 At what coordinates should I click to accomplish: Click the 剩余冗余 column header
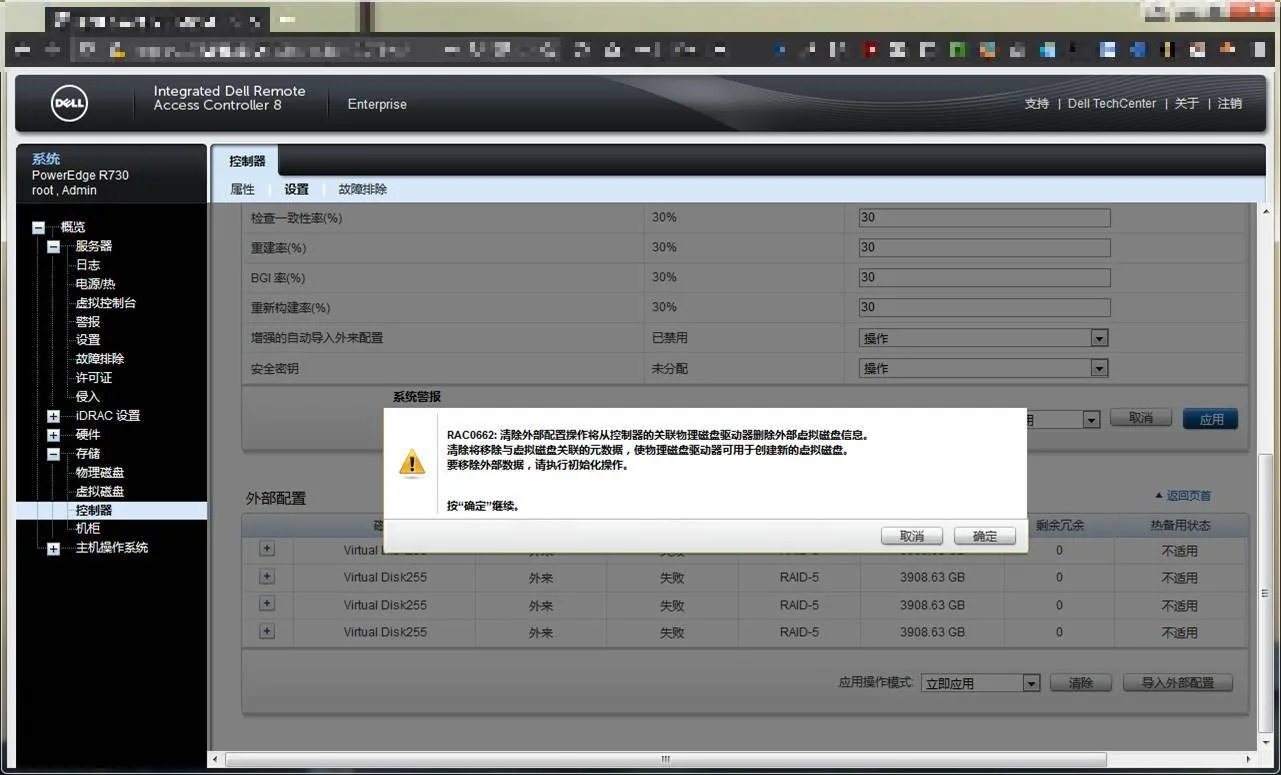click(x=1060, y=526)
